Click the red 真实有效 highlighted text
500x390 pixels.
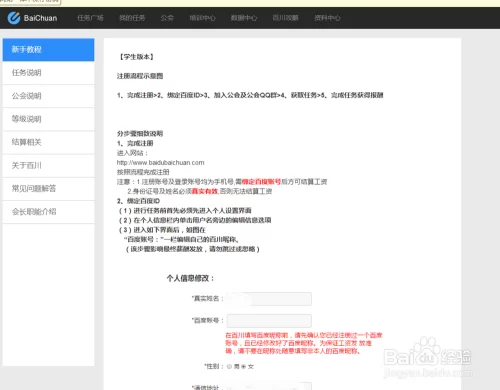[205, 191]
